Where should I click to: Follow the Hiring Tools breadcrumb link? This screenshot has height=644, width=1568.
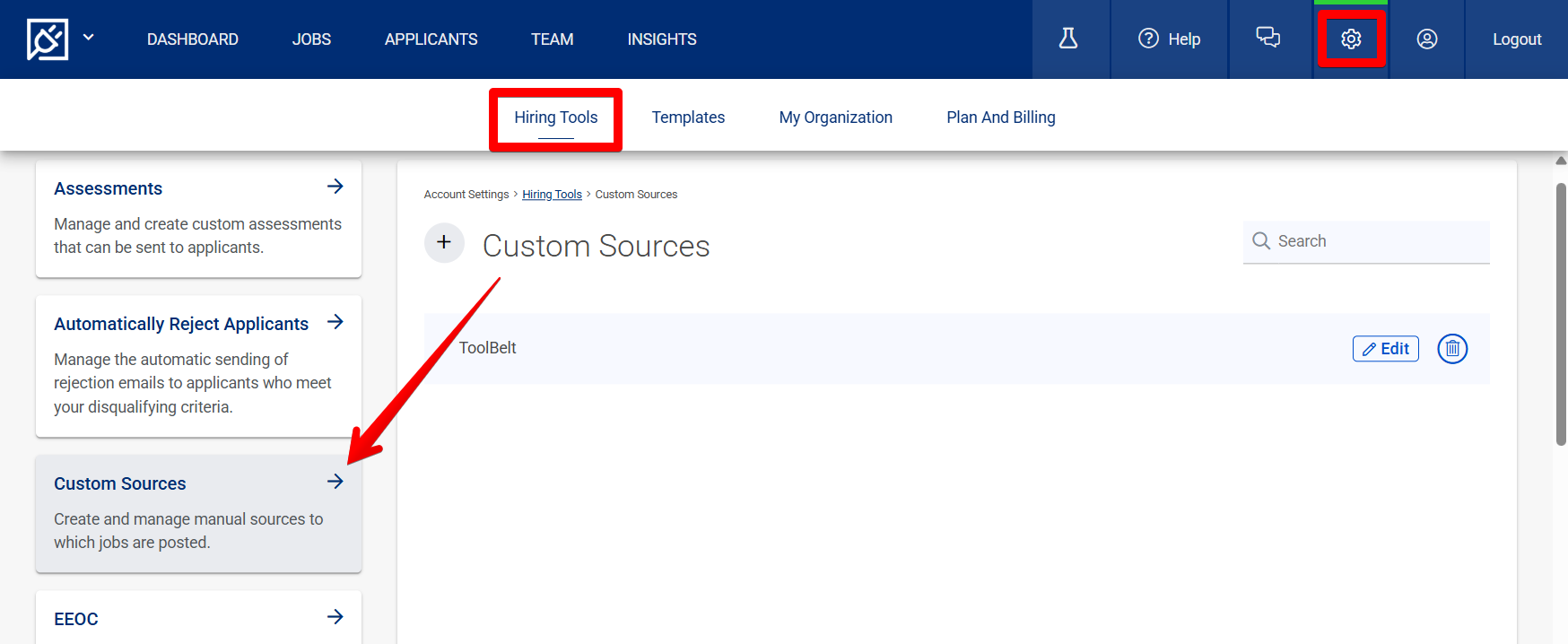coord(552,195)
